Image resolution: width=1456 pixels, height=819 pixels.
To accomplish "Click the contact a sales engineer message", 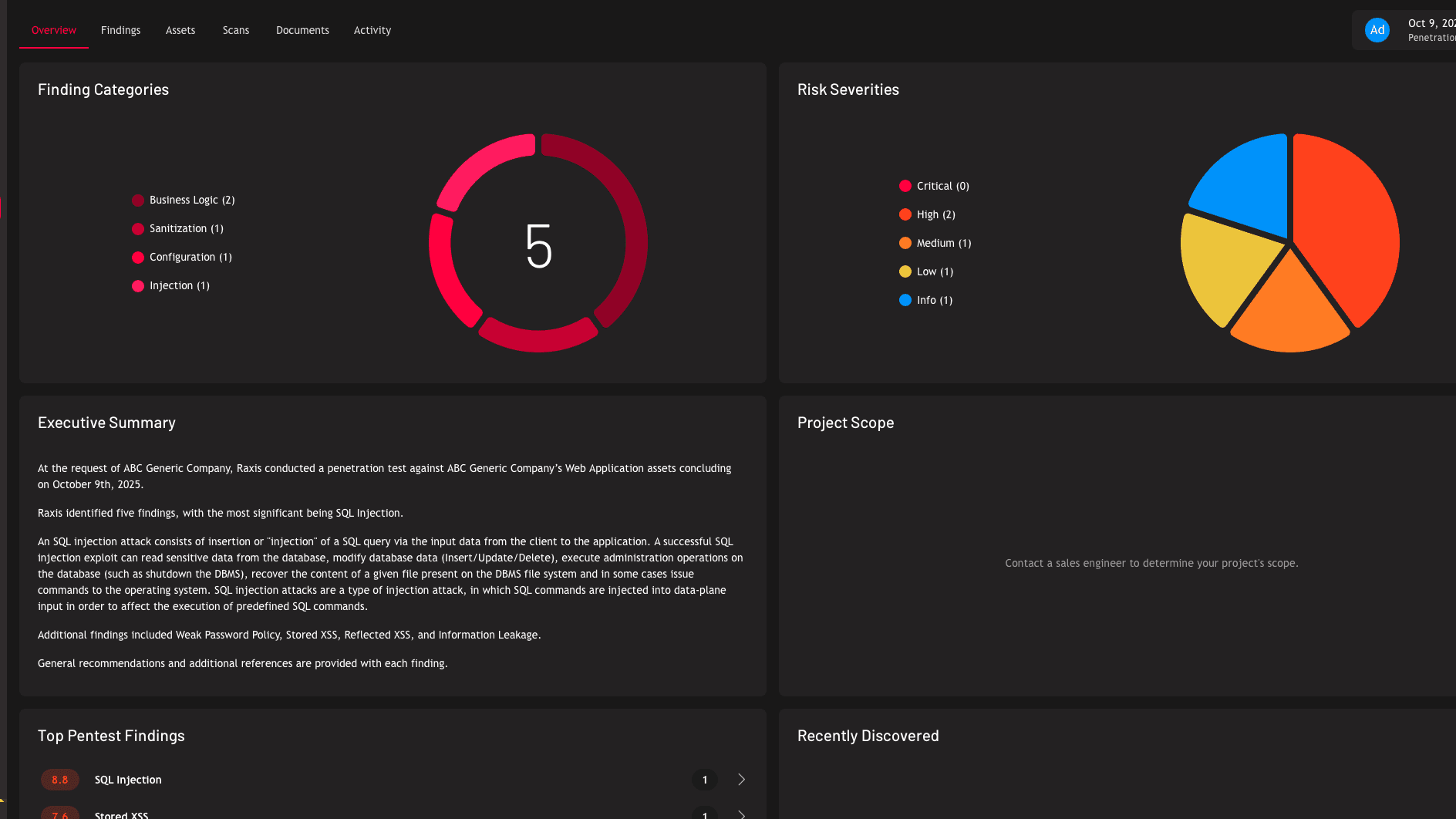I will pyautogui.click(x=1151, y=563).
